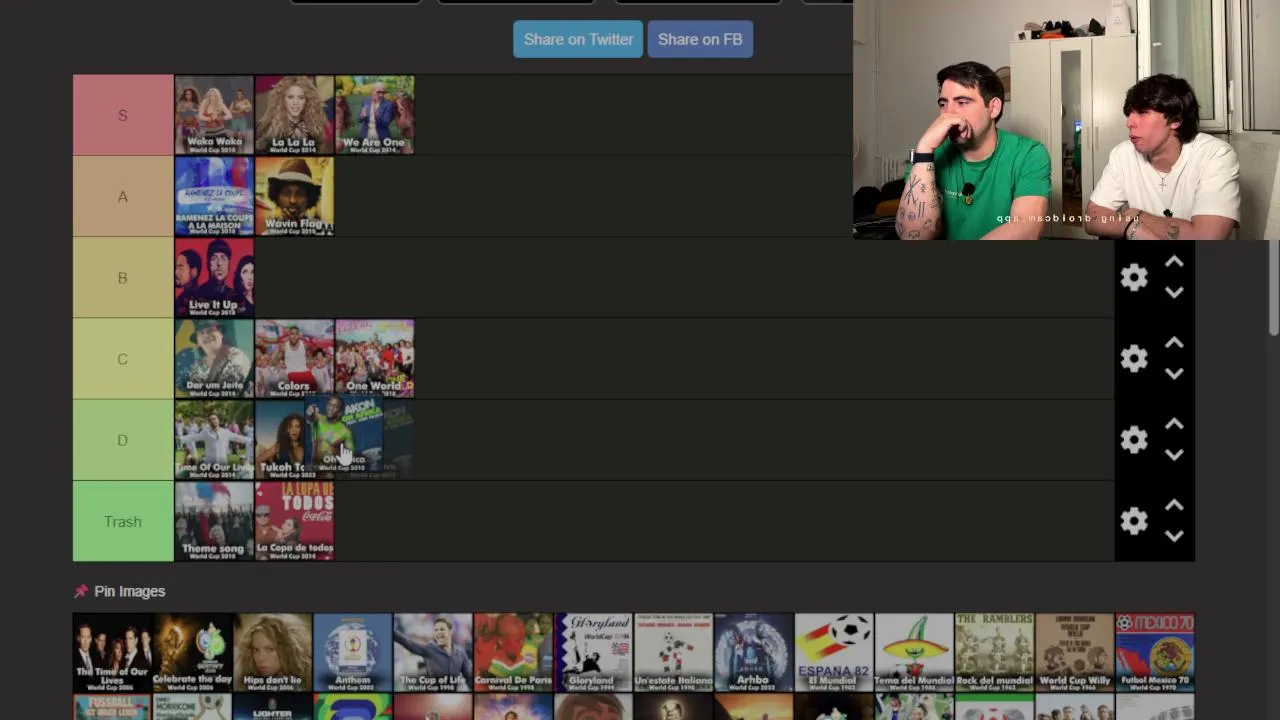The height and width of the screenshot is (720, 1280).
Task: Choose the One World song image
Action: coord(374,359)
